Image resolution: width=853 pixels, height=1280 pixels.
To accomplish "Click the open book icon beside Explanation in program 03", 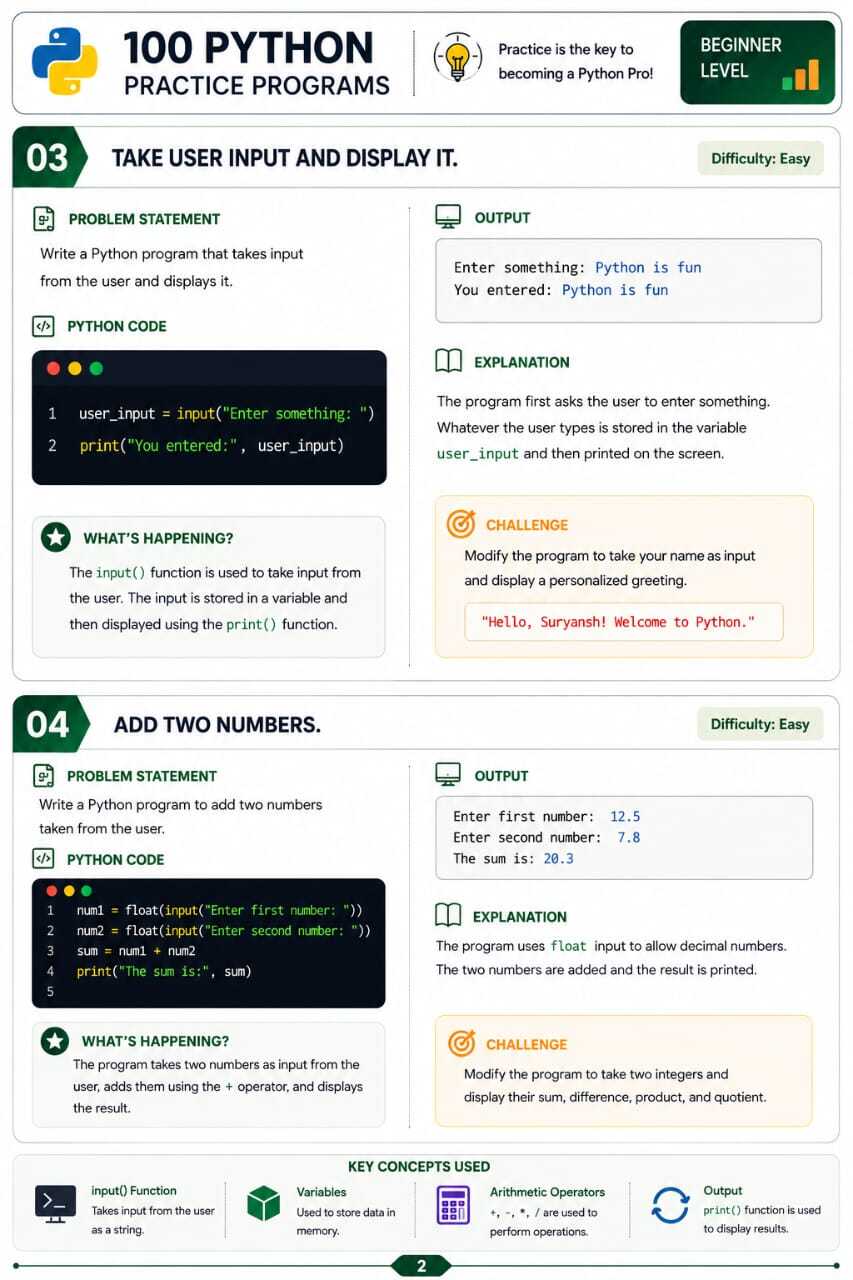I will (x=449, y=361).
